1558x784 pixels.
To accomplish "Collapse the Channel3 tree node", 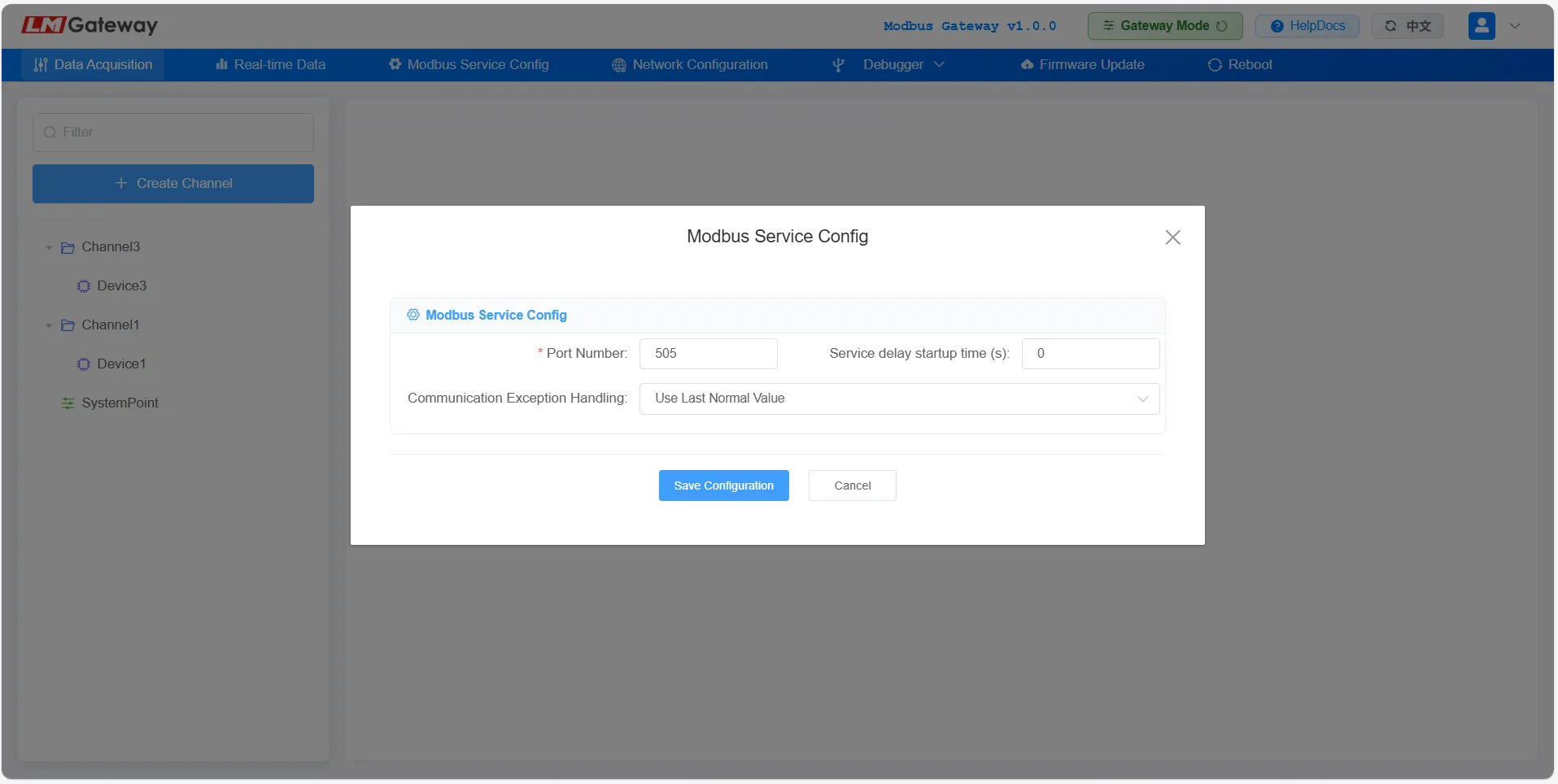I will (x=49, y=247).
